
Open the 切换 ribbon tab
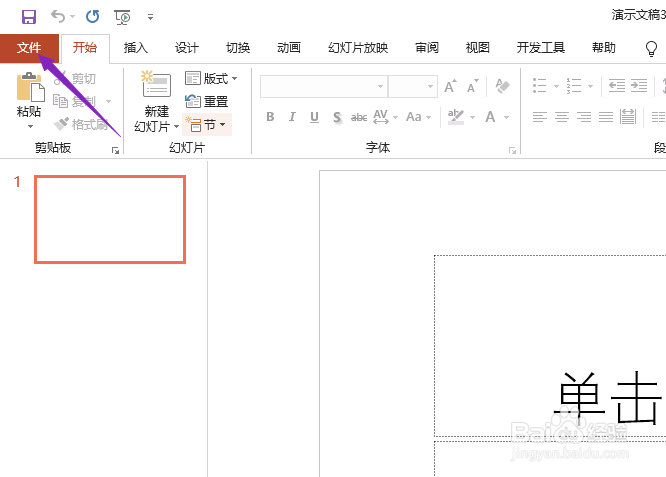tap(238, 48)
